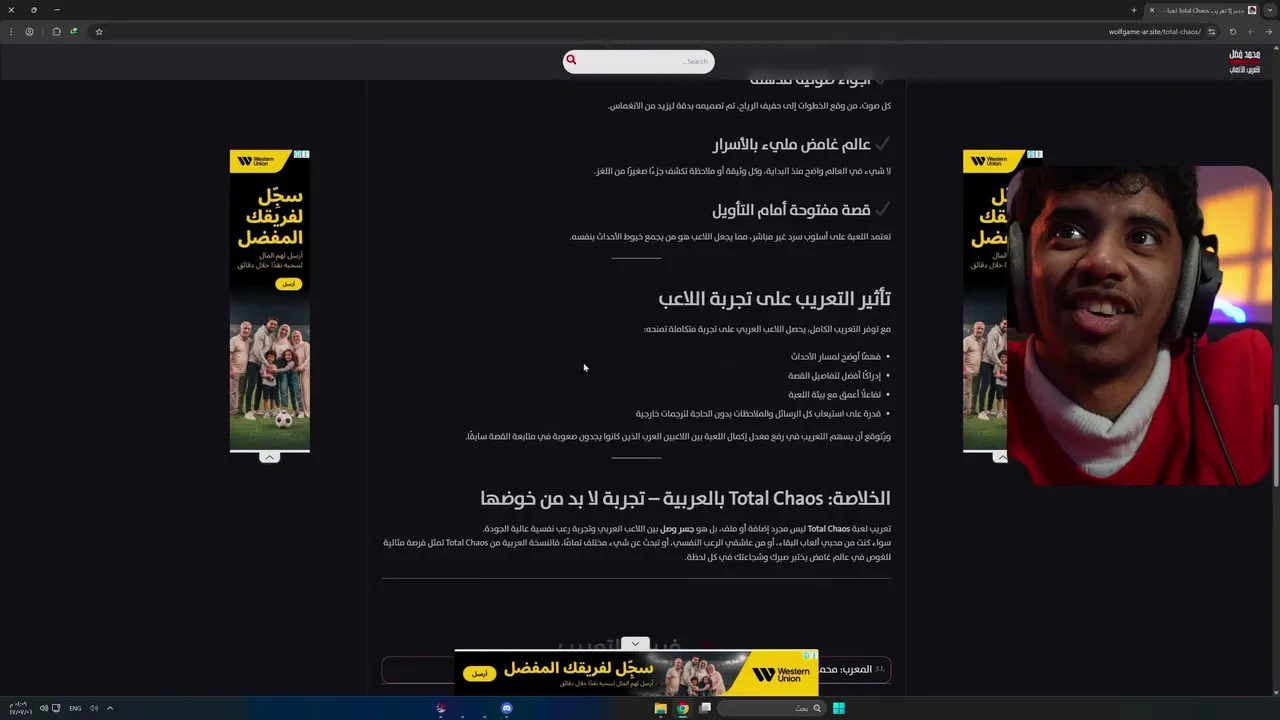Screen dimensions: 1280x720
Task: Go forward in browser history
Action: [1250, 31]
